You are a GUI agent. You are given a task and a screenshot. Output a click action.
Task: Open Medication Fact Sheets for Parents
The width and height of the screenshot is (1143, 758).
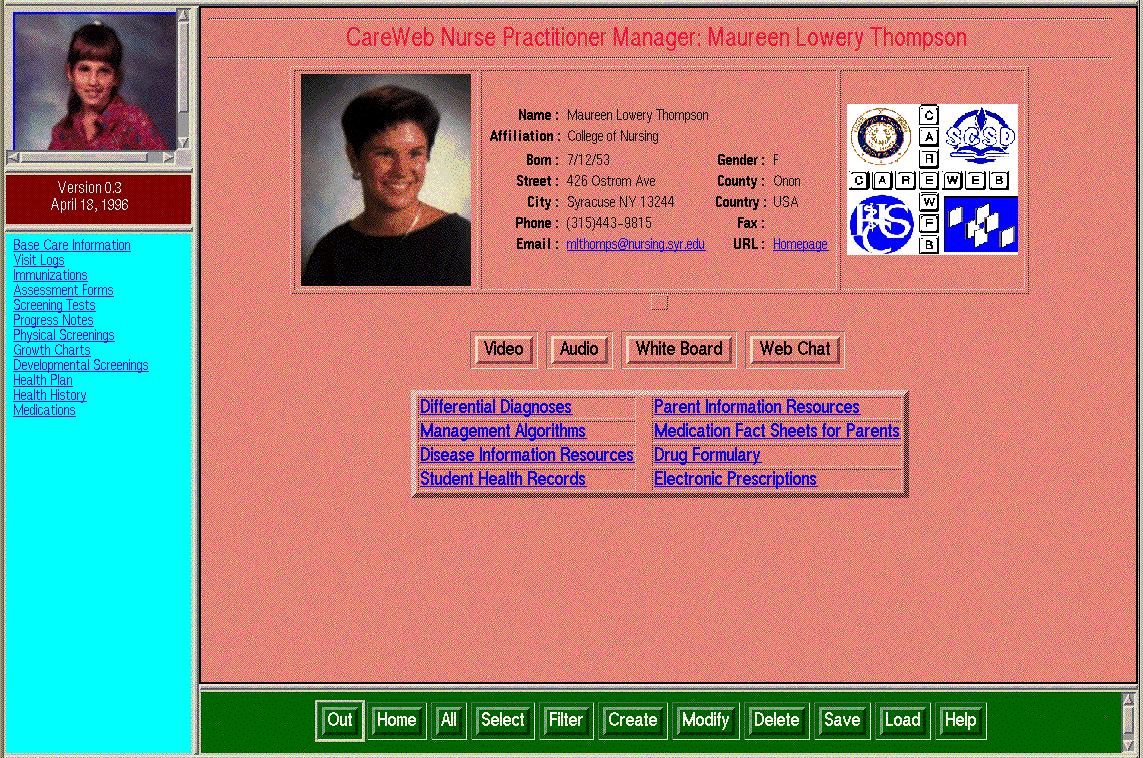click(x=776, y=431)
